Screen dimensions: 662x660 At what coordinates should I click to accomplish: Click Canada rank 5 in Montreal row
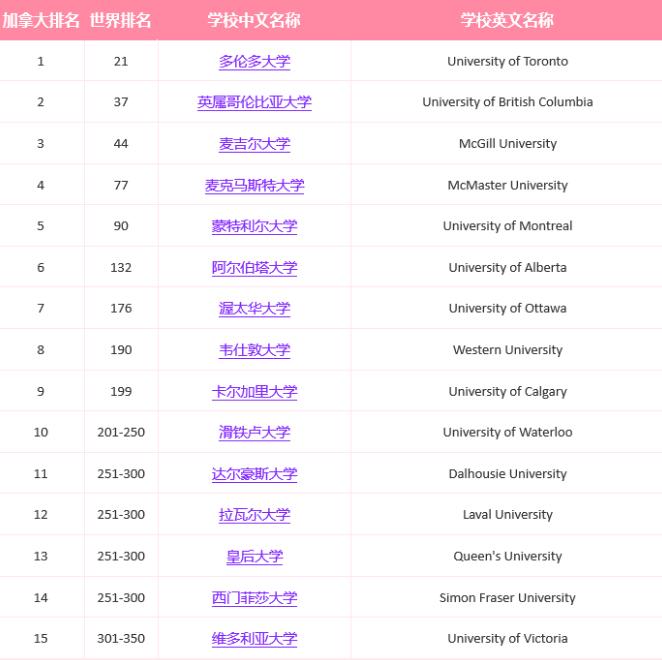tap(41, 225)
